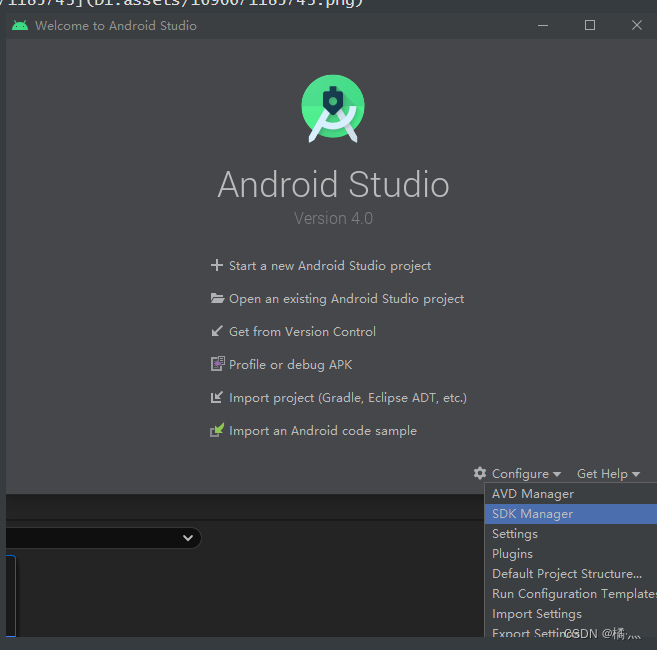Select SDK Manager menu entry
Screen dimensions: 657x650
[x=571, y=514]
